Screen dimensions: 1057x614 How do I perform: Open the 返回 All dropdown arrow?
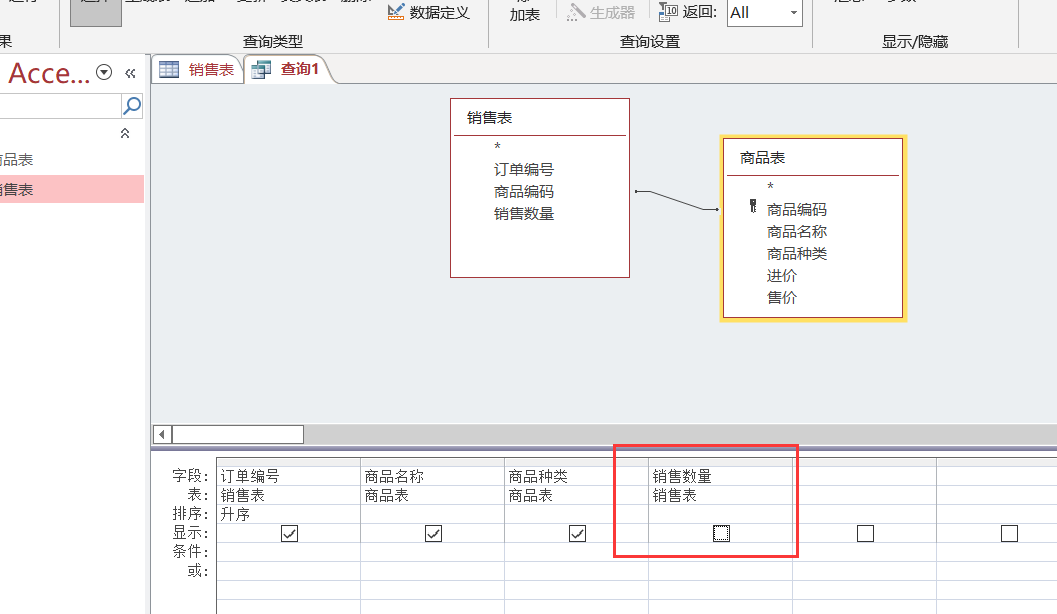(793, 13)
